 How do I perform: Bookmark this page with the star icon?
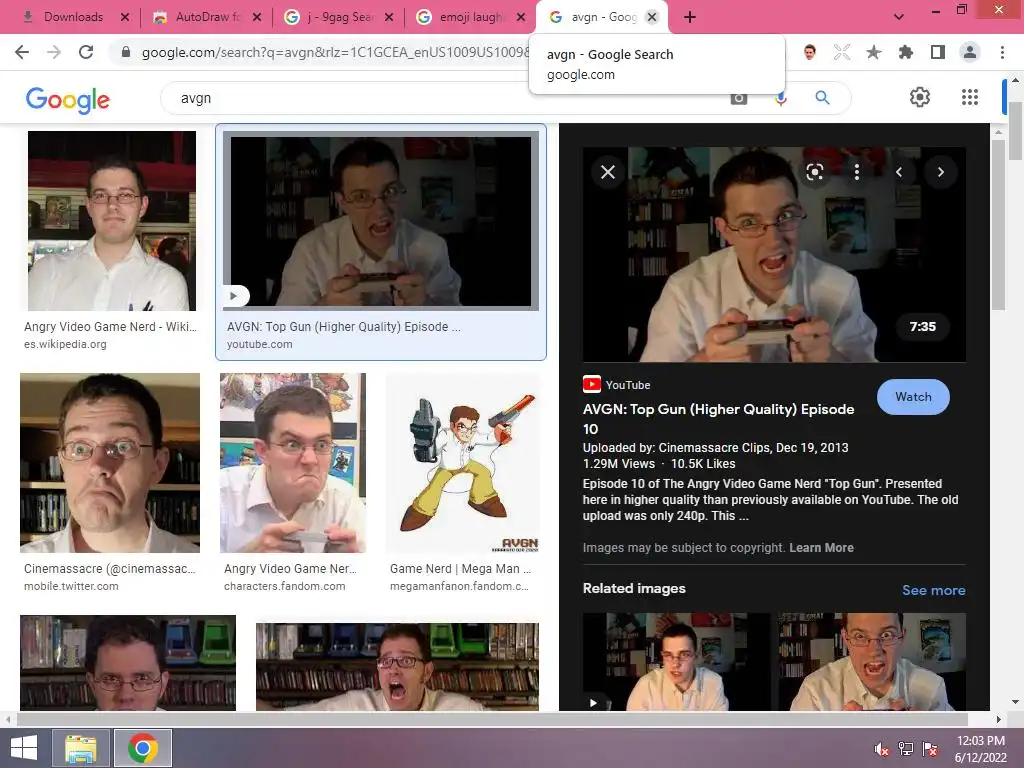coord(873,52)
